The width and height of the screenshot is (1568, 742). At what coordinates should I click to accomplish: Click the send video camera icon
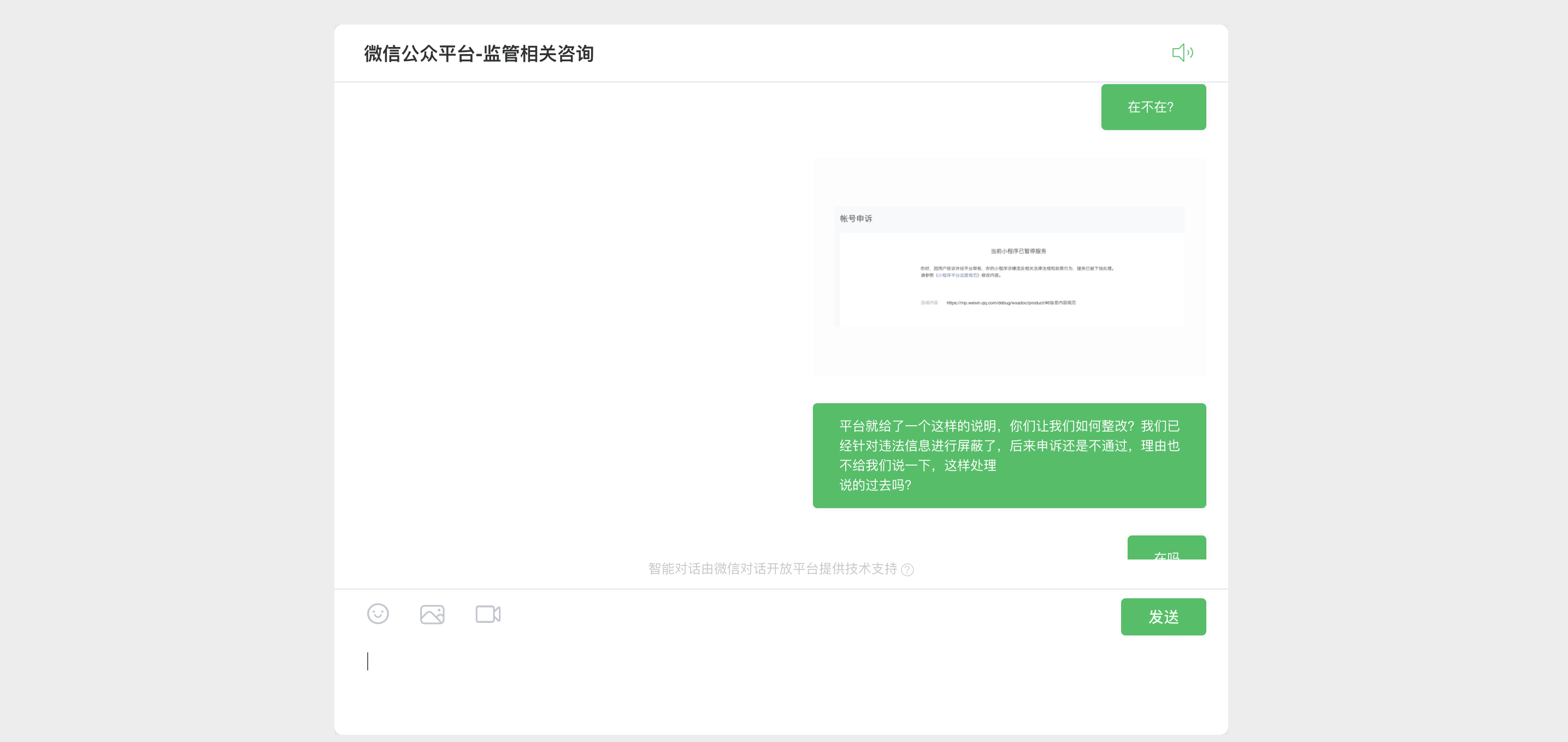pos(487,614)
